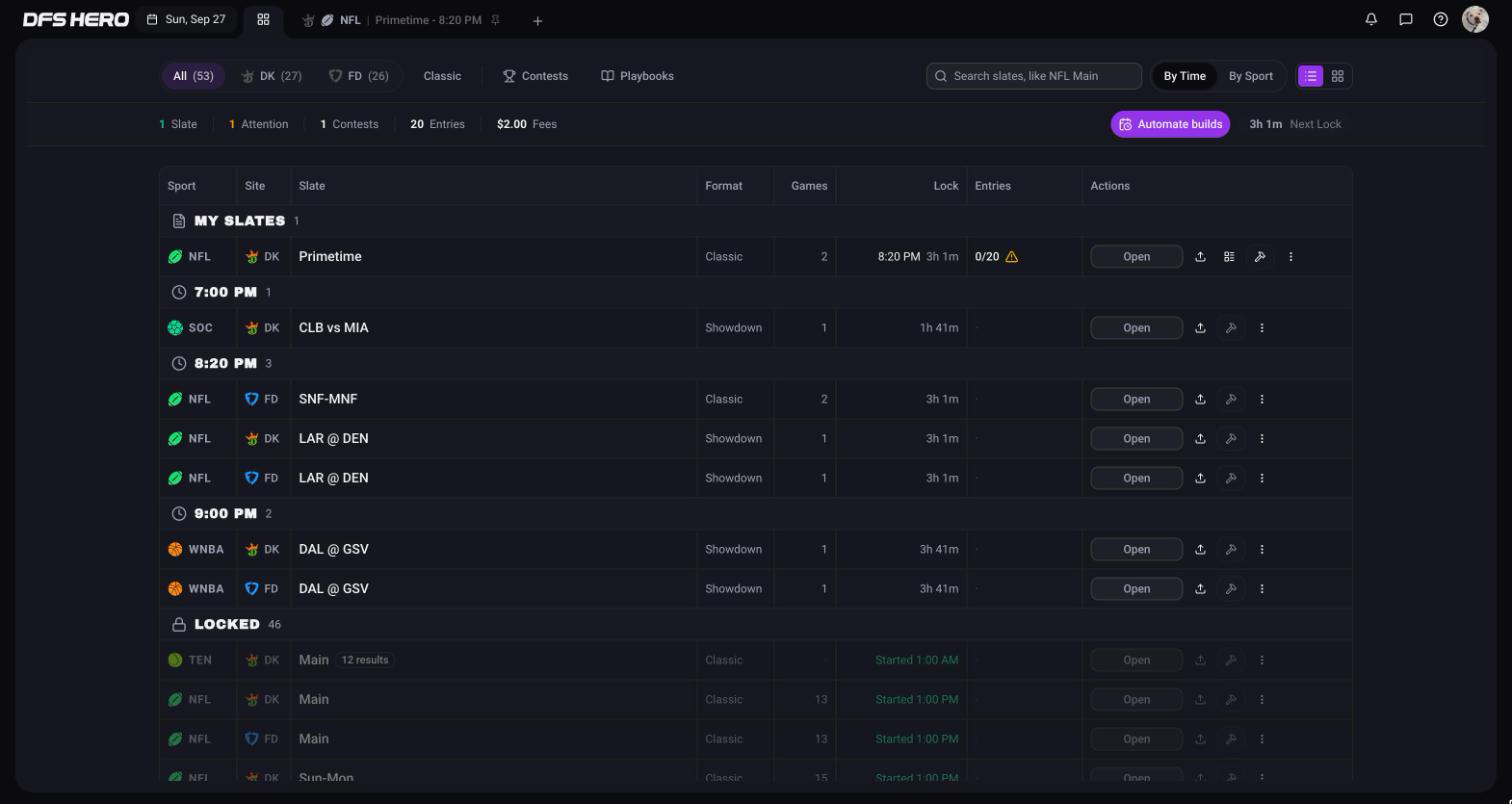This screenshot has height=804, width=1512.
Task: Focus the Search slates field
Action: coord(1034,76)
